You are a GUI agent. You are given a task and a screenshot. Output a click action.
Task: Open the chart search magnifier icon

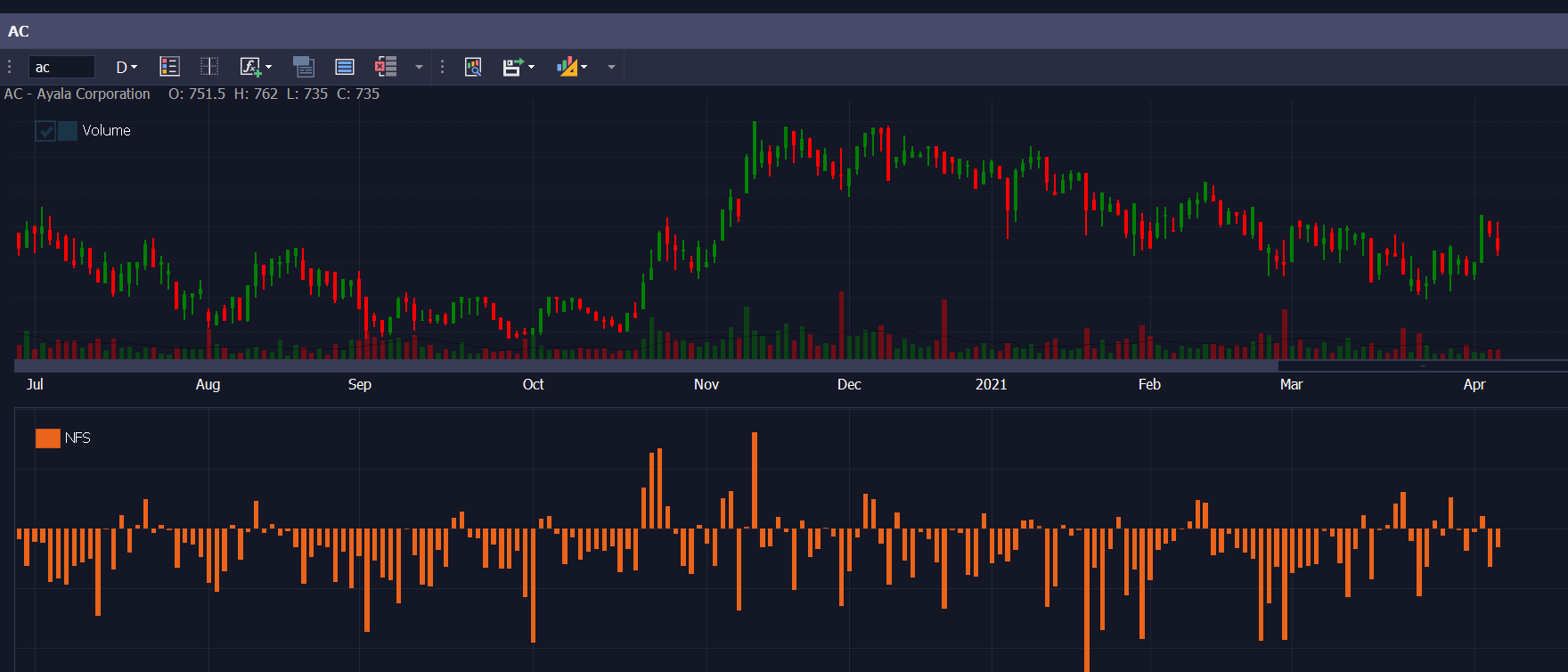[x=473, y=67]
